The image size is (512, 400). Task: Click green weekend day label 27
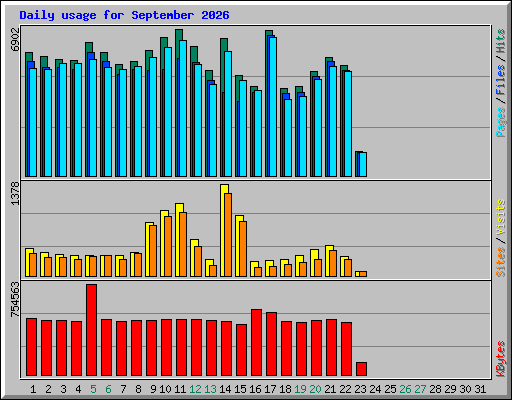[x=420, y=389]
